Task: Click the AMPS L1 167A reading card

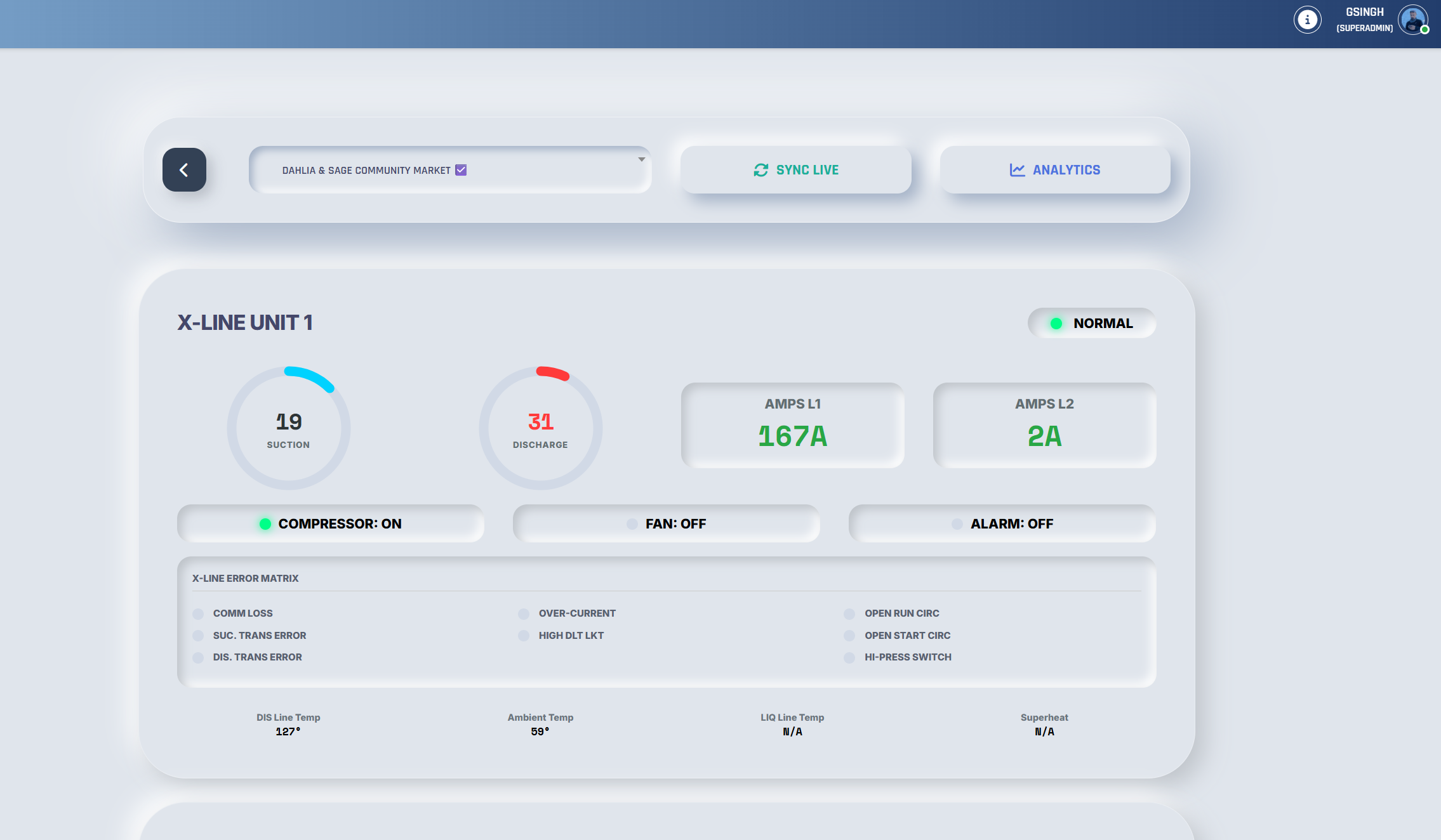Action: click(x=792, y=424)
